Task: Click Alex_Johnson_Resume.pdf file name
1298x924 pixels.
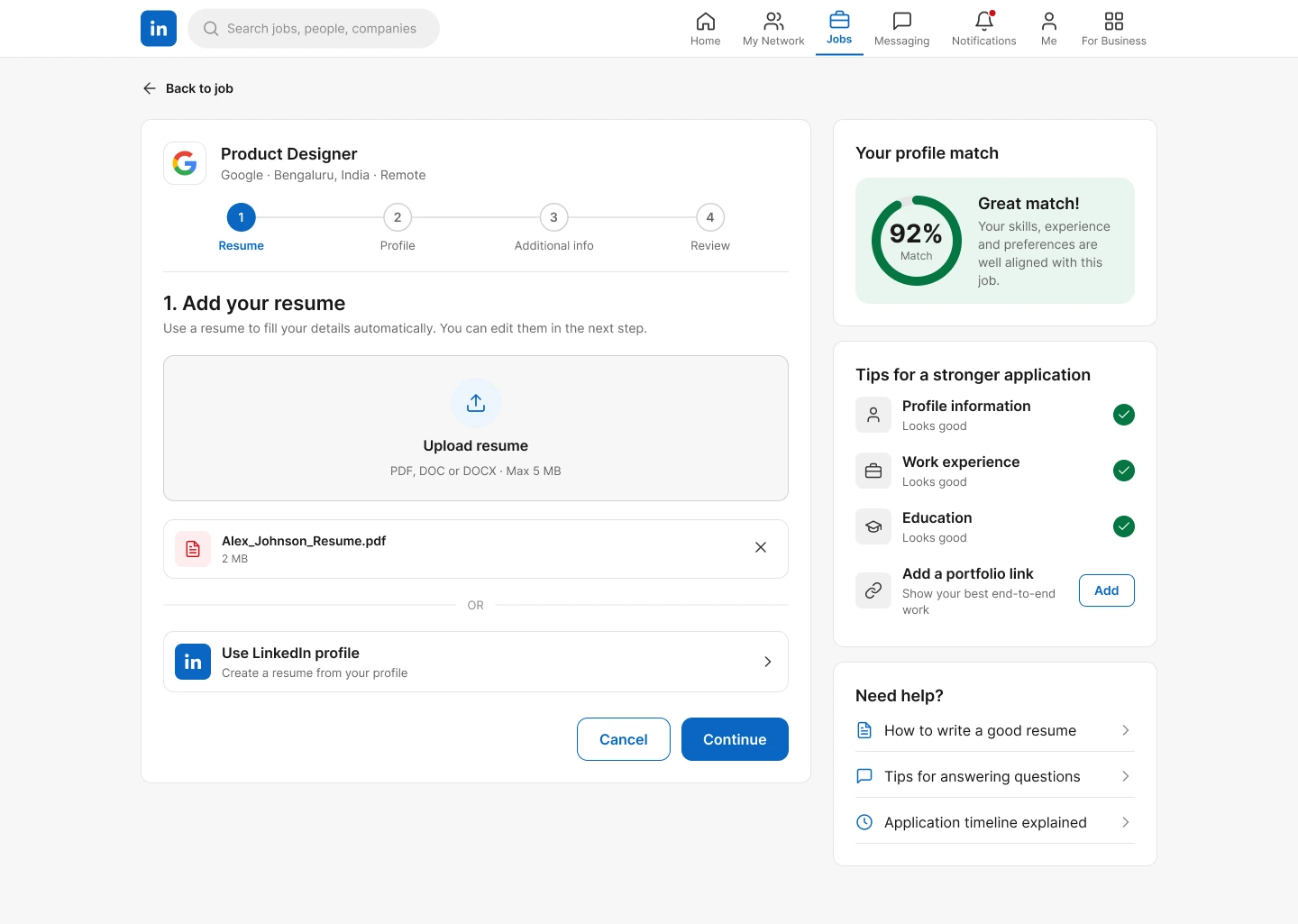Action: tap(304, 541)
